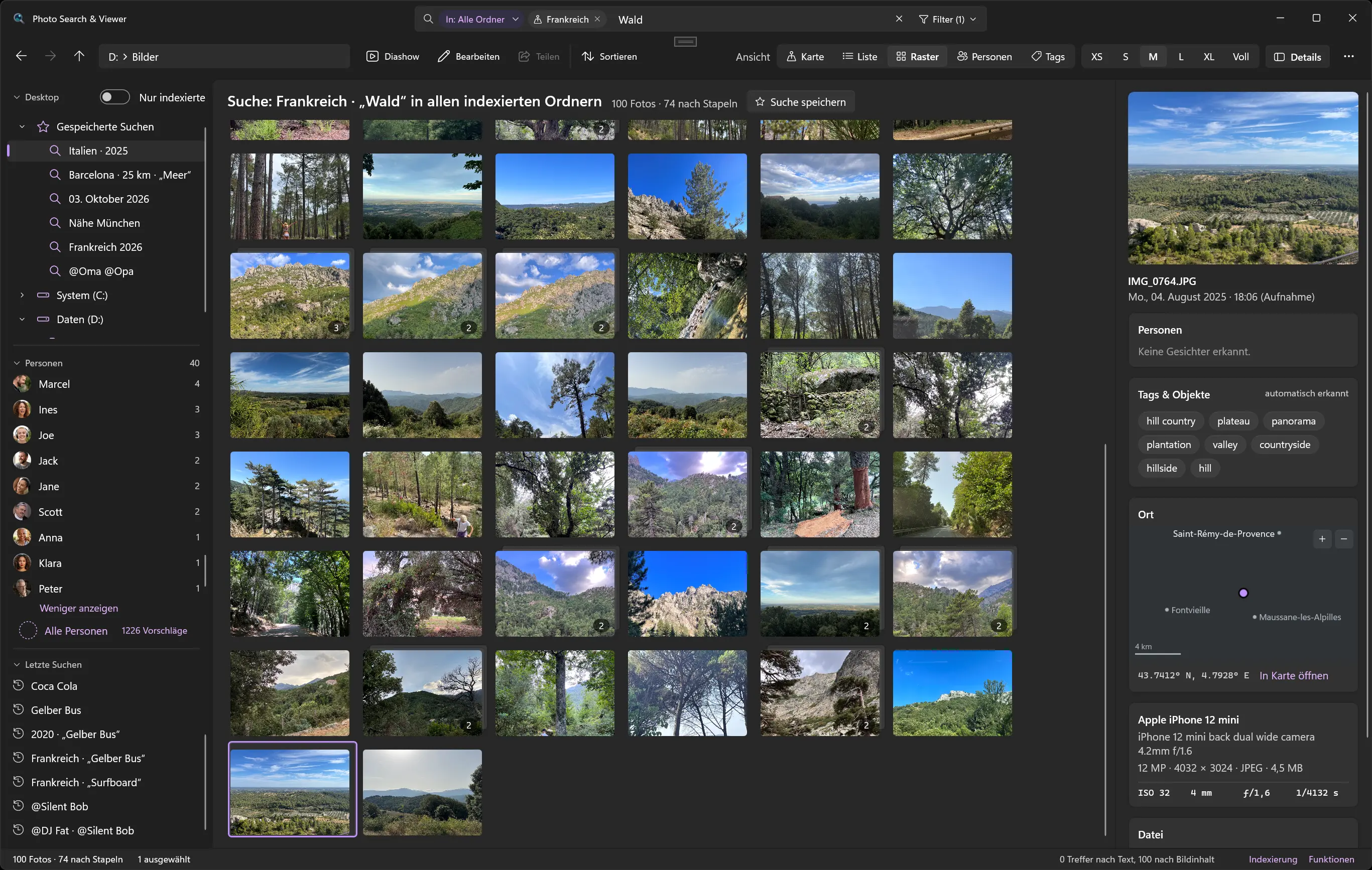Image resolution: width=1372 pixels, height=870 pixels.
Task: Click the results grid vertical scrollbar
Action: [1105, 639]
